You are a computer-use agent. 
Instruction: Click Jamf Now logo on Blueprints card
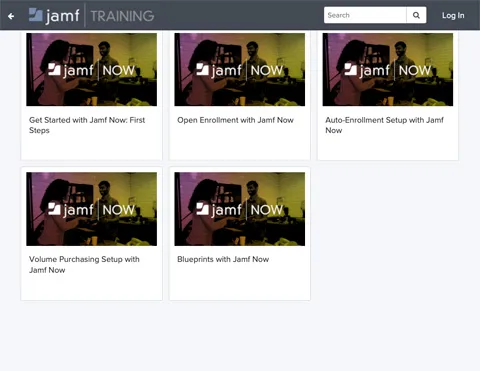239,209
